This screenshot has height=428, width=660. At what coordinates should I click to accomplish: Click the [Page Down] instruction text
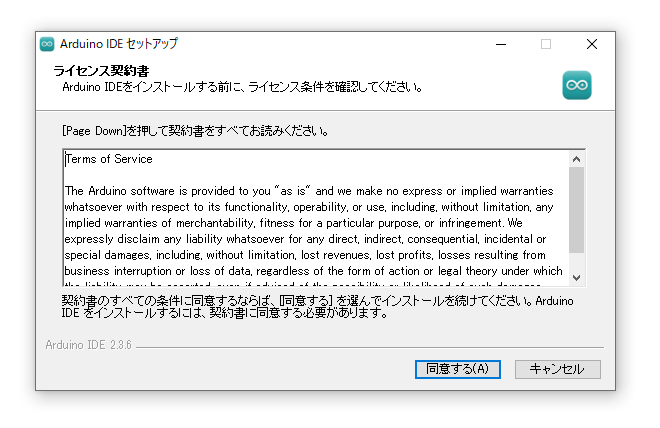[x=195, y=131]
